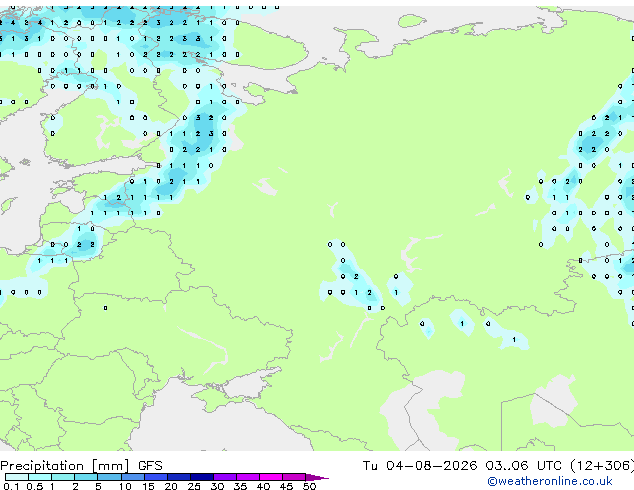The height and width of the screenshot is (490, 634).
Task: Click the "(12+306)" forecast offset text
Action: tap(602, 466)
